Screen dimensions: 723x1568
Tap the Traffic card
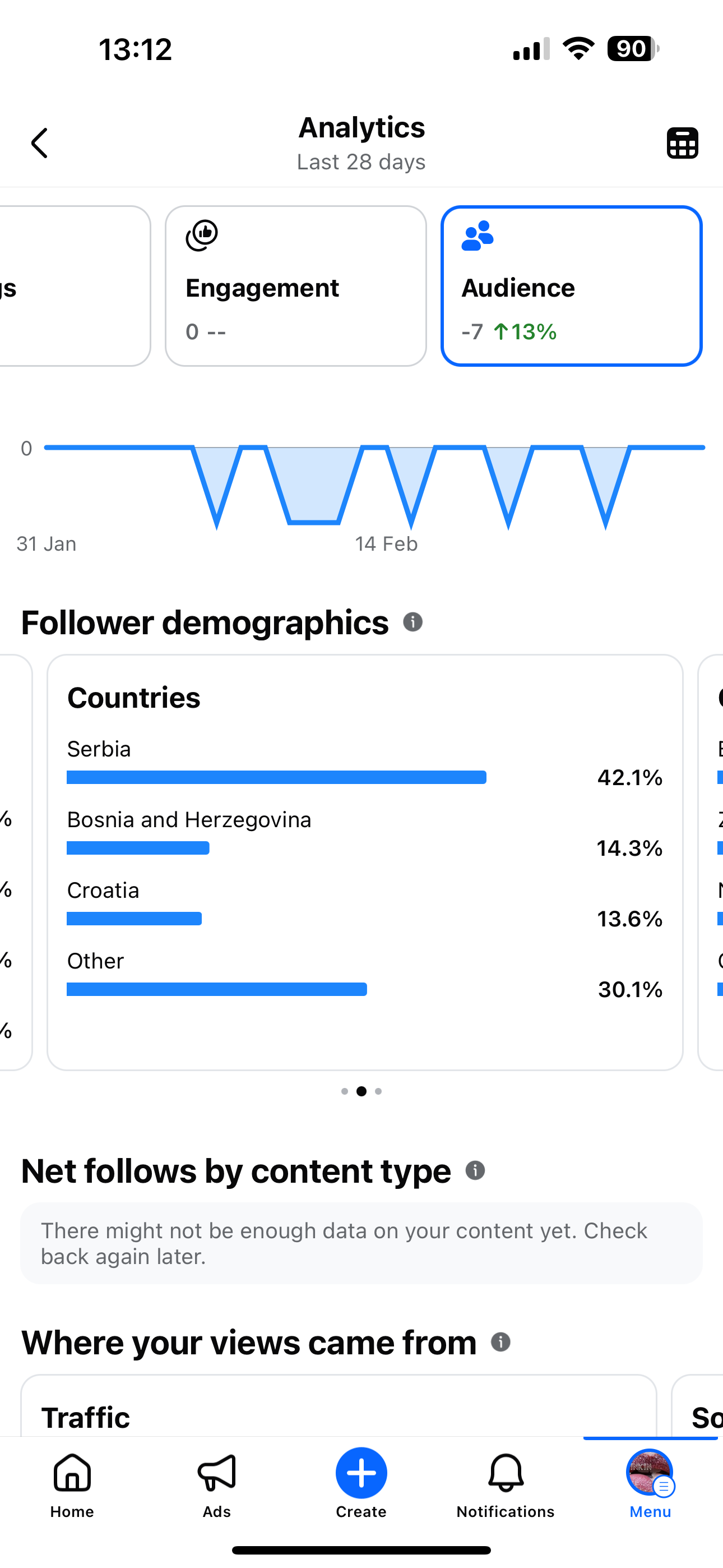click(339, 1406)
